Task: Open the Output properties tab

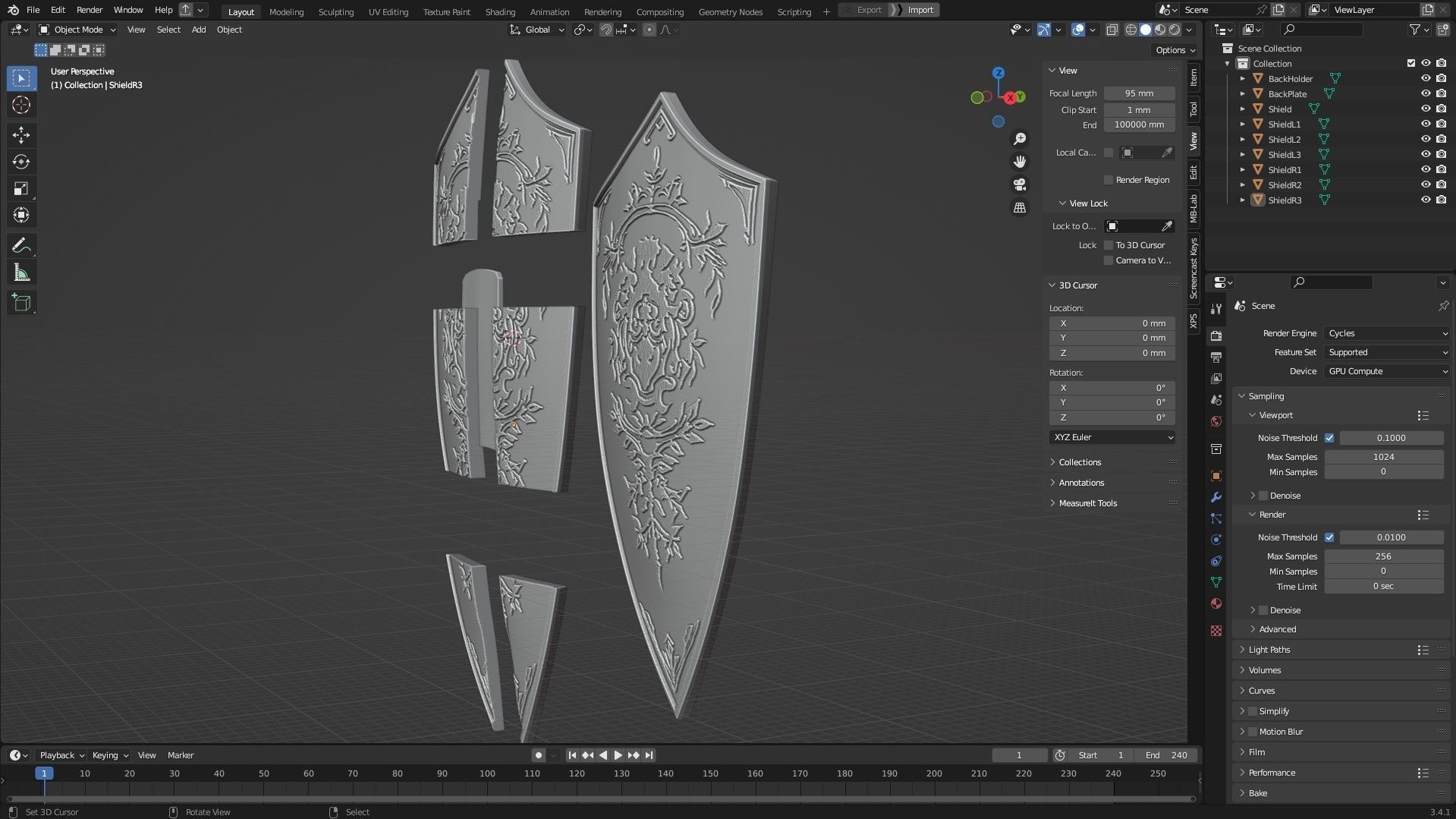Action: [x=1216, y=358]
